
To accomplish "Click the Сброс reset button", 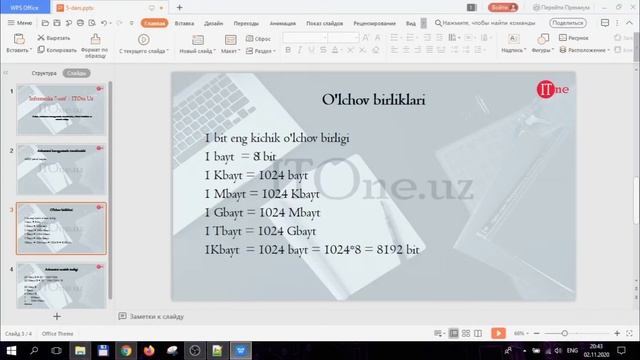I will (258, 39).
